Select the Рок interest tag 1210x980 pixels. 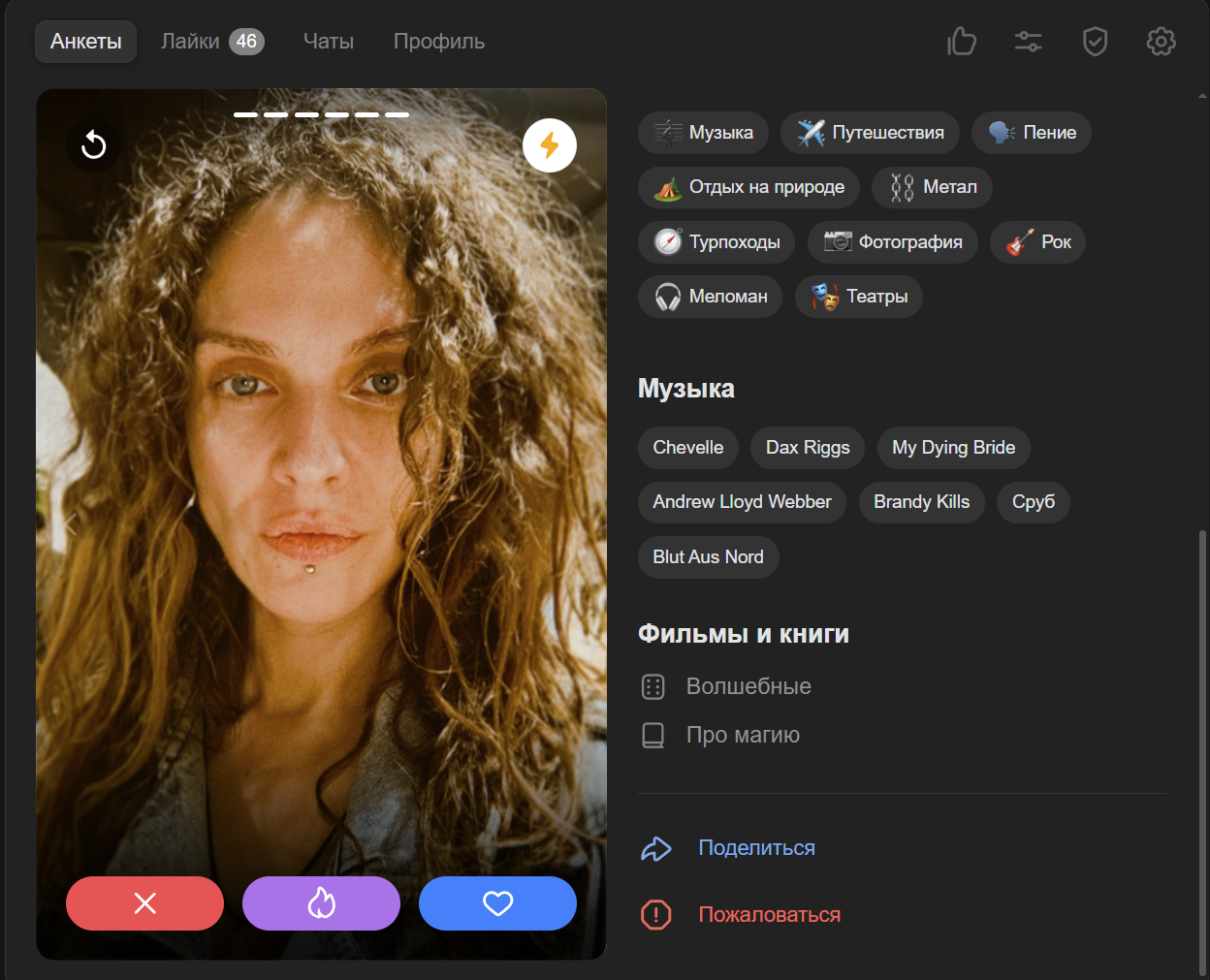(1037, 242)
